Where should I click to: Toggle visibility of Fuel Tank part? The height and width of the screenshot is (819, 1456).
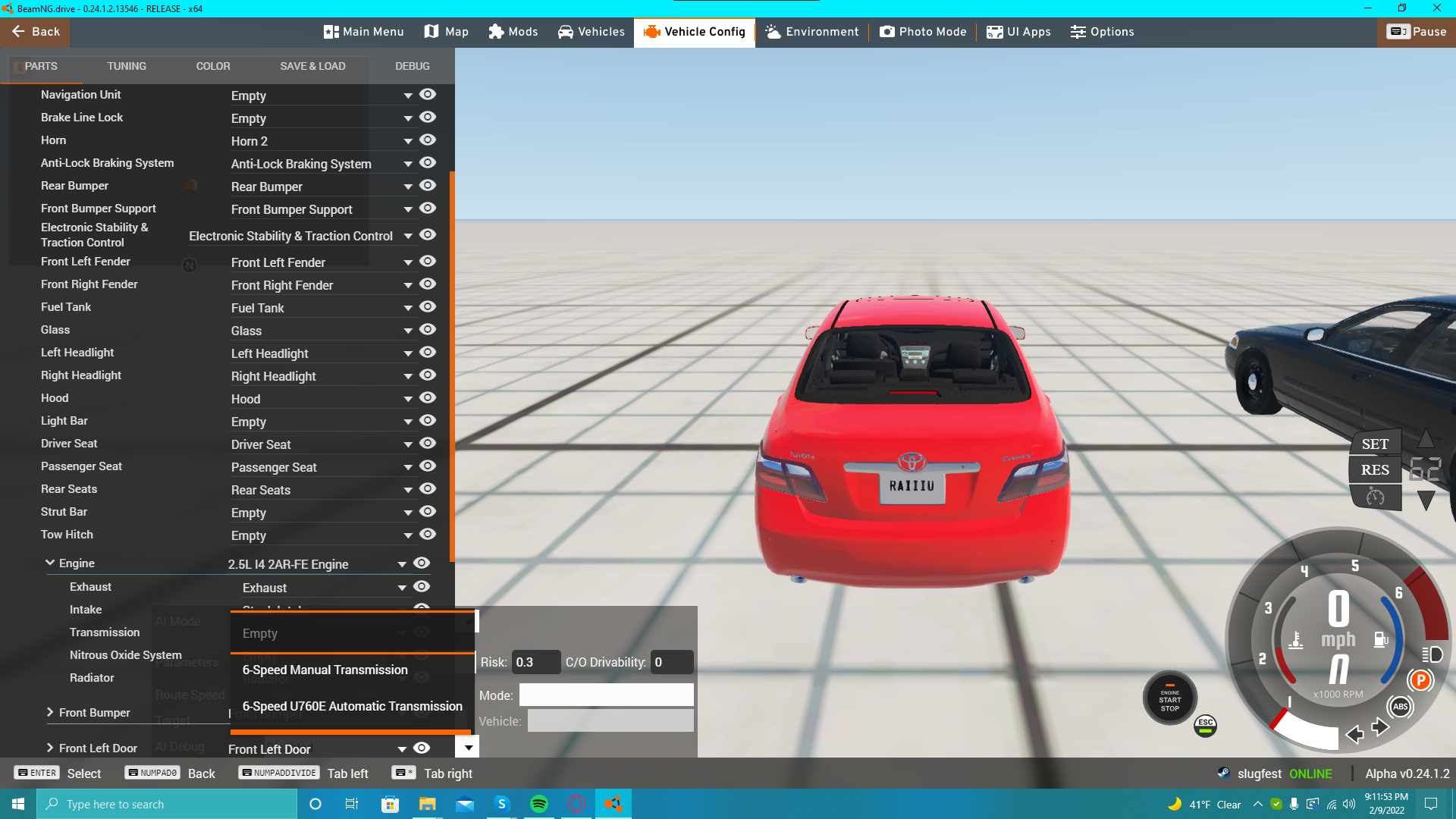point(428,306)
